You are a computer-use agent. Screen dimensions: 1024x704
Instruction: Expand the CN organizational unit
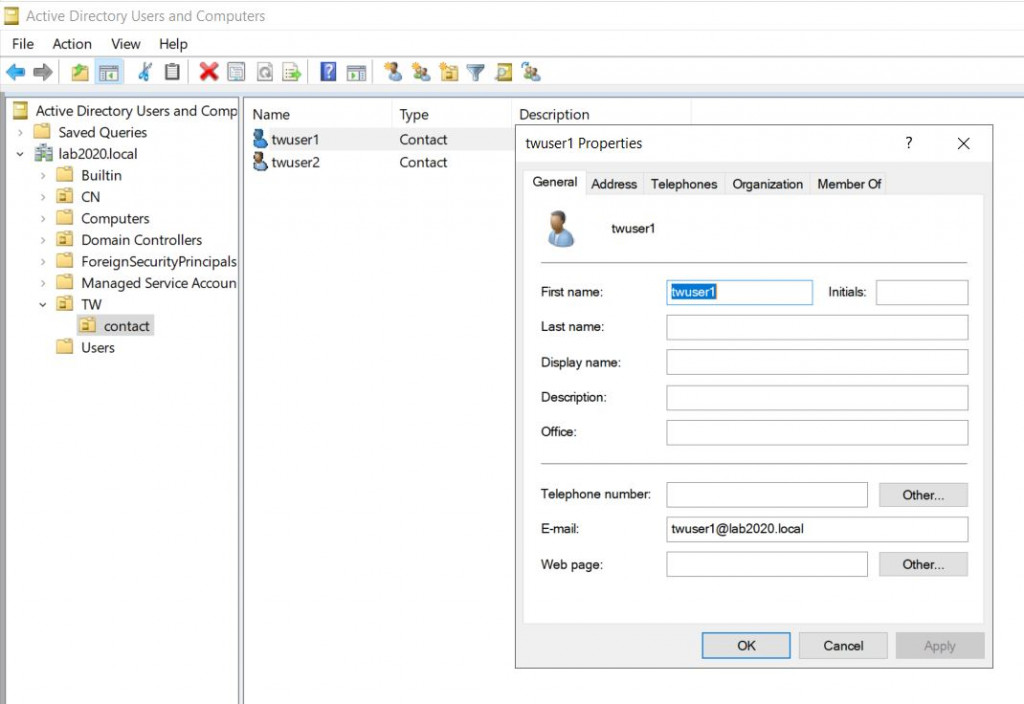pos(43,197)
